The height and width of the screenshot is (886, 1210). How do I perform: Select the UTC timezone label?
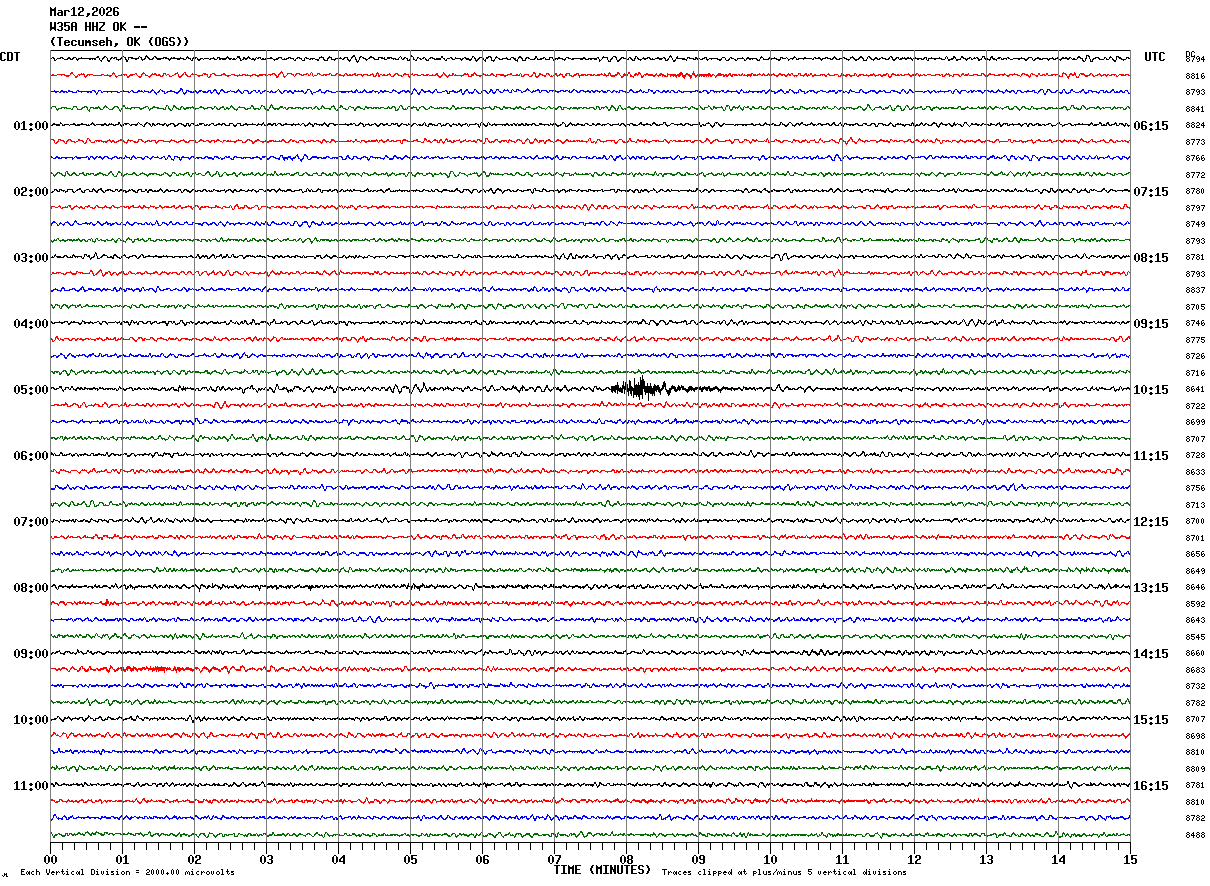1154,57
